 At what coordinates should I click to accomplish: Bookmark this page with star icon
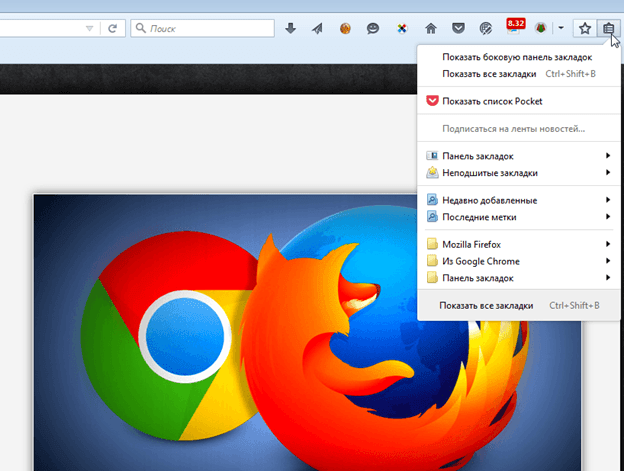pyautogui.click(x=585, y=28)
